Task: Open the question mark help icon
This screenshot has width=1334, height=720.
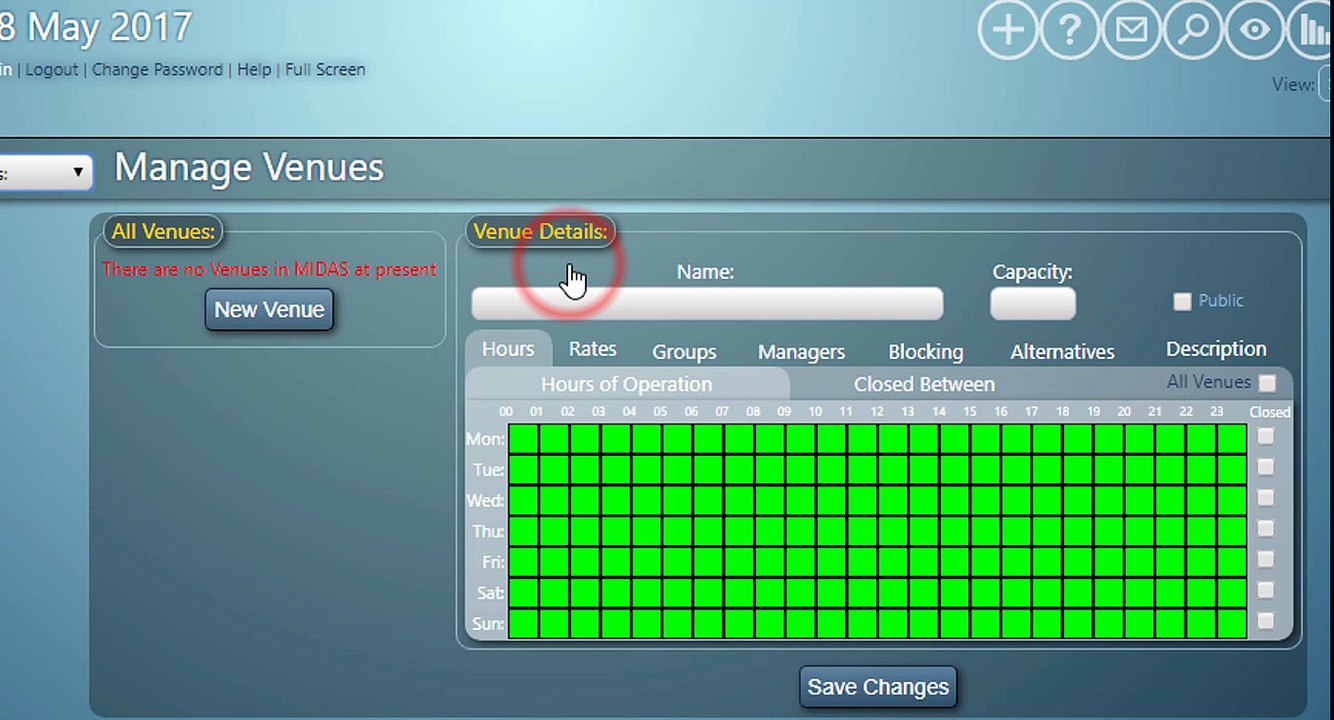Action: coord(1069,31)
